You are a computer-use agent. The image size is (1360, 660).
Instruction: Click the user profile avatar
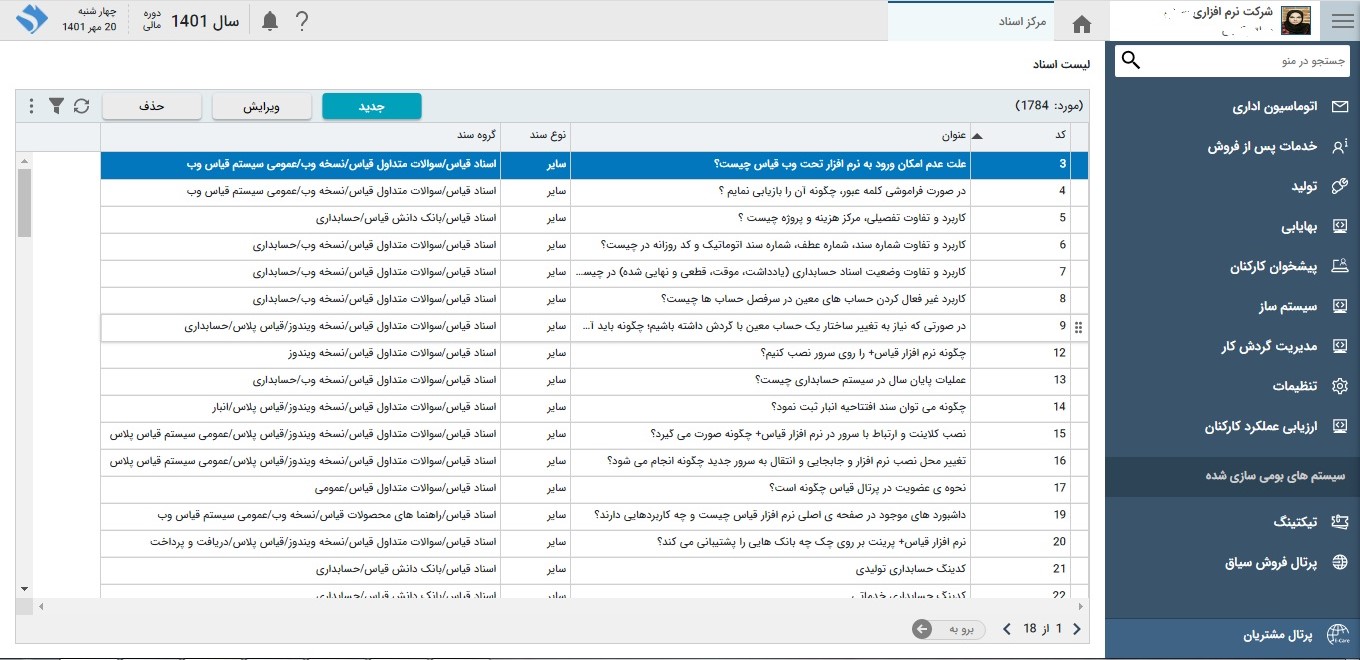[x=1296, y=21]
